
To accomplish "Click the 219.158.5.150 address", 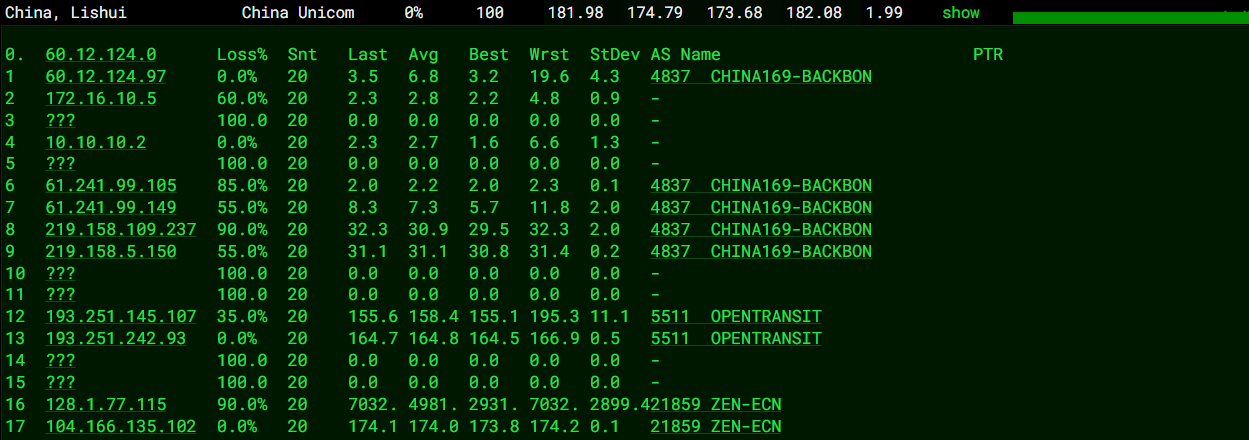I will [110, 251].
